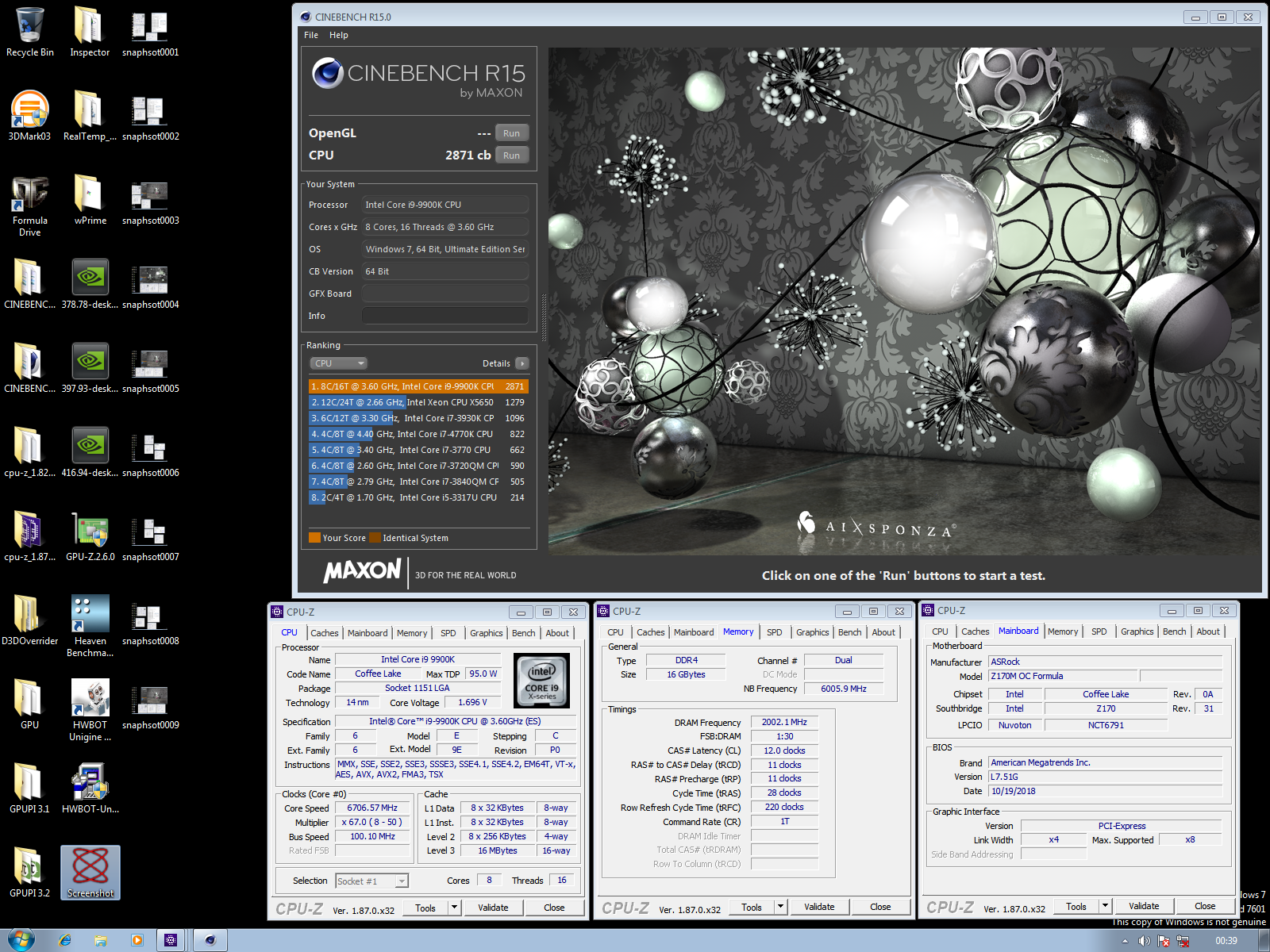Open the GPUPI 3.1 folder
Viewport: 1270px width, 952px height.
[30, 789]
